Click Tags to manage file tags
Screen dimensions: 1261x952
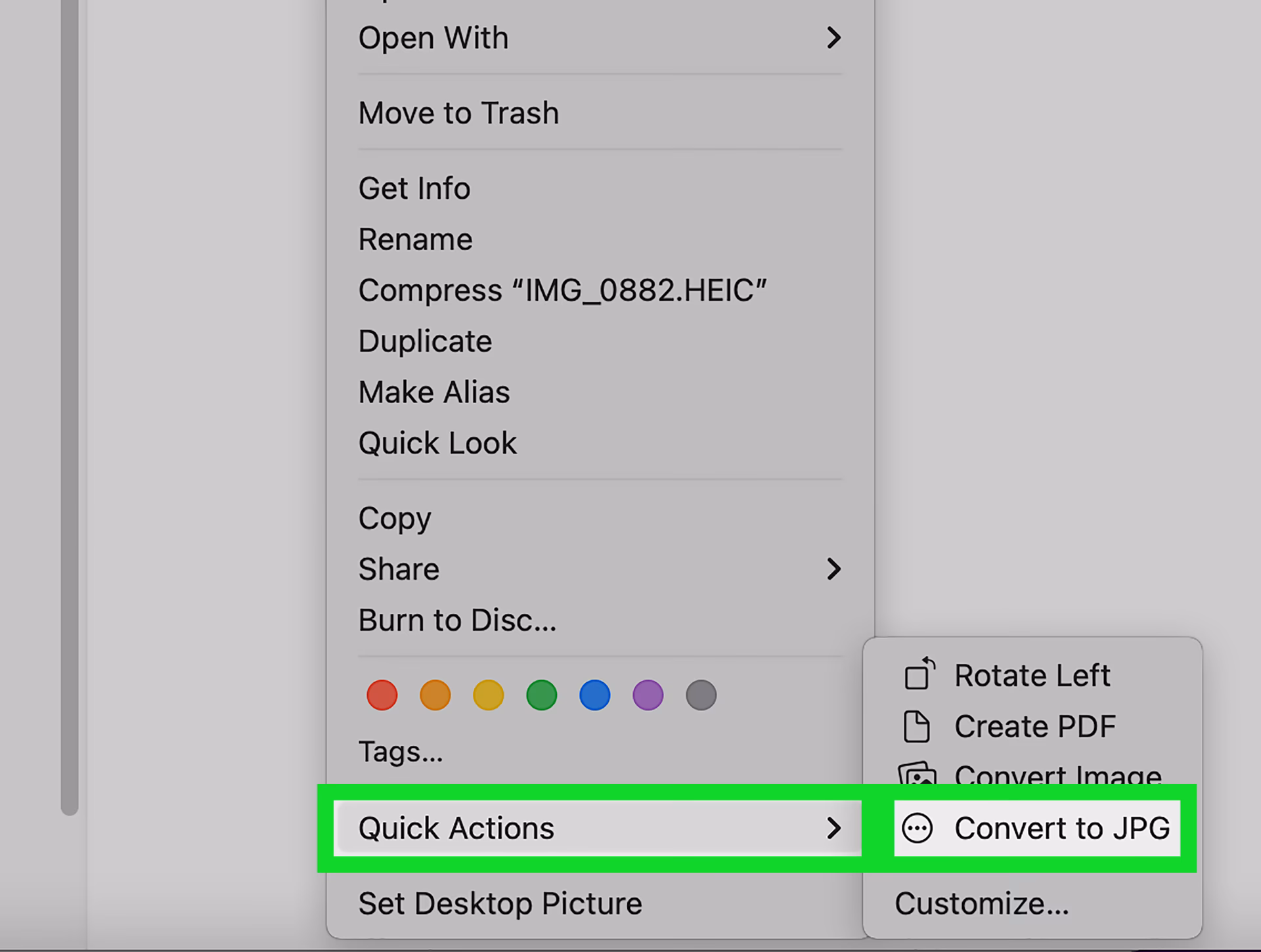coord(401,751)
